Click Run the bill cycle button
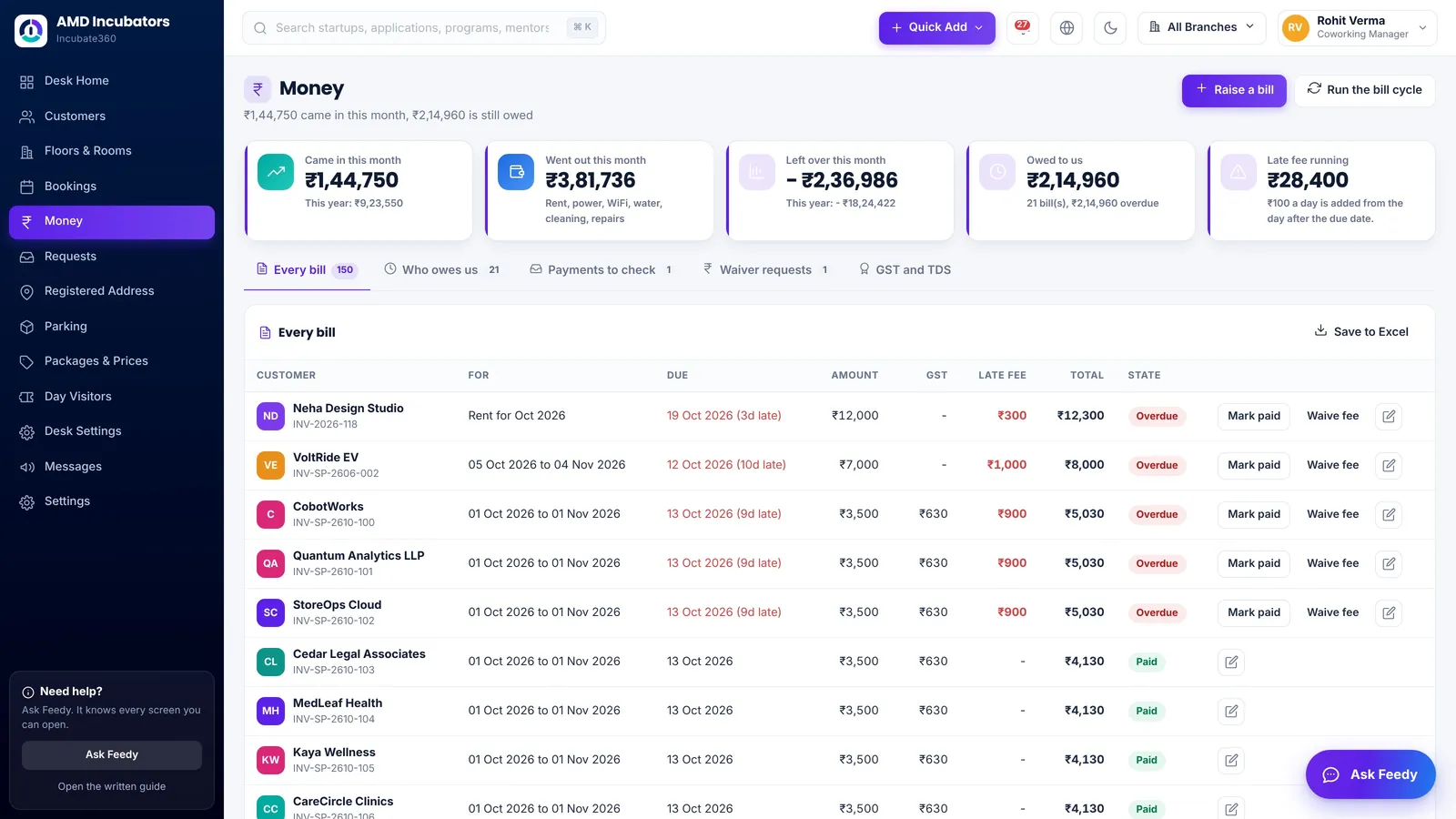Image resolution: width=1456 pixels, height=819 pixels. coord(1365,90)
